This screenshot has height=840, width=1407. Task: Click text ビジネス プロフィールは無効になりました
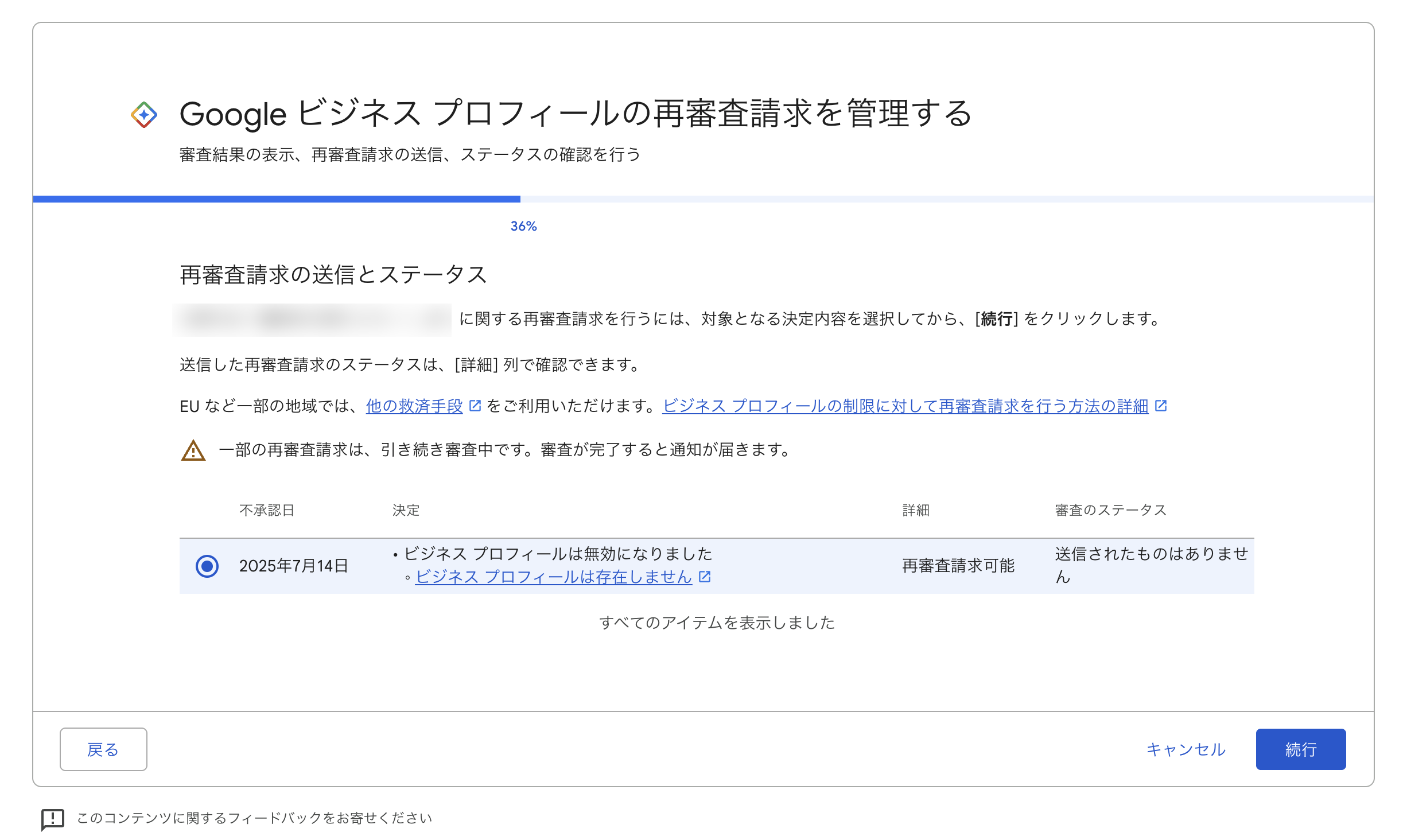[558, 554]
